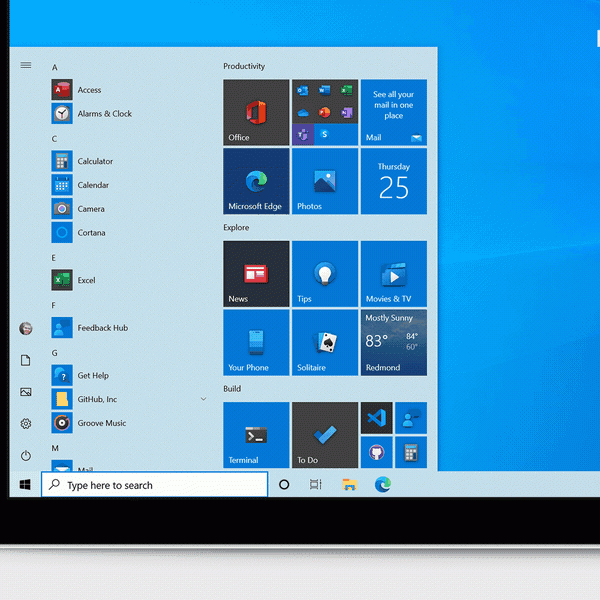The width and height of the screenshot is (600, 600).
Task: Click the Build group heading
Action: [232, 389]
